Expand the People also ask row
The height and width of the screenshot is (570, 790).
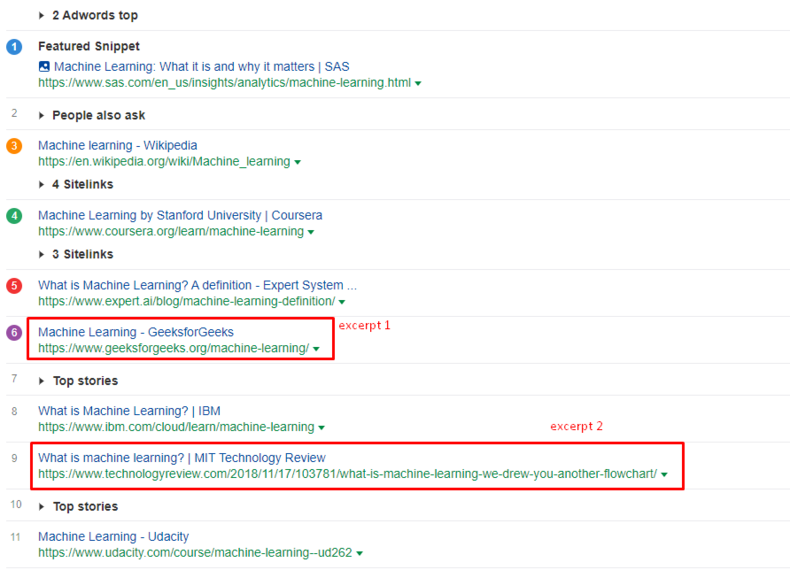point(41,115)
